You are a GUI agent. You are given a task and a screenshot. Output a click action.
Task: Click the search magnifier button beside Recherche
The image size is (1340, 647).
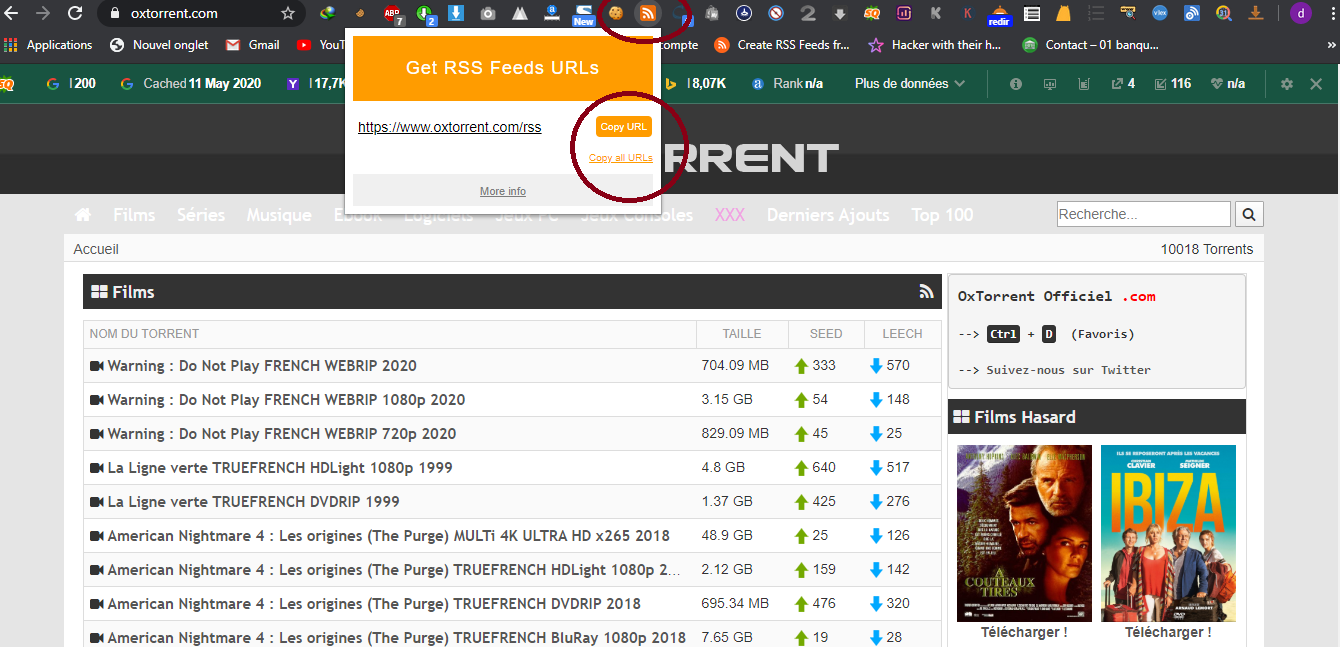pyautogui.click(x=1249, y=214)
